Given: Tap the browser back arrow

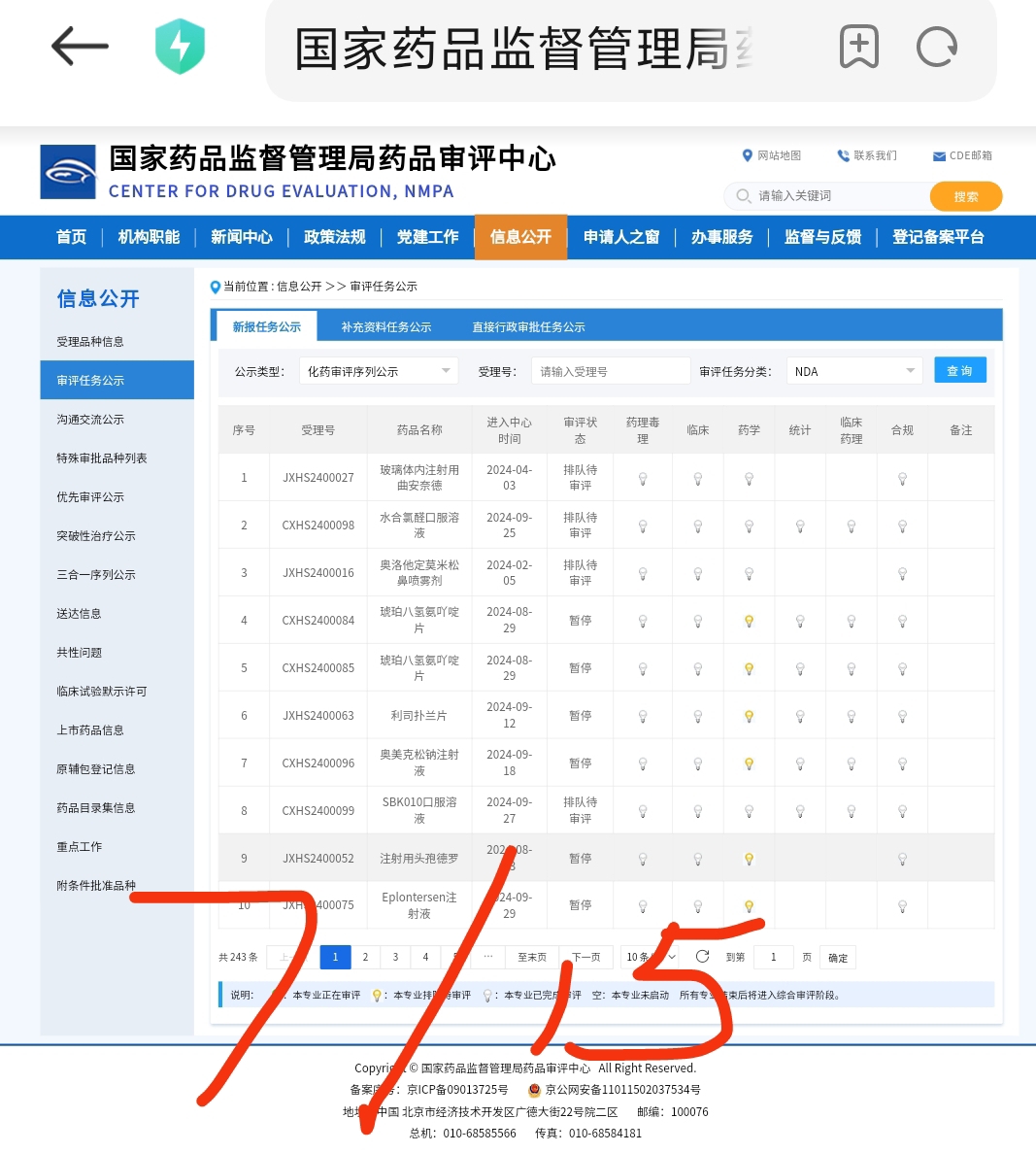Looking at the screenshot, I should tap(80, 47).
